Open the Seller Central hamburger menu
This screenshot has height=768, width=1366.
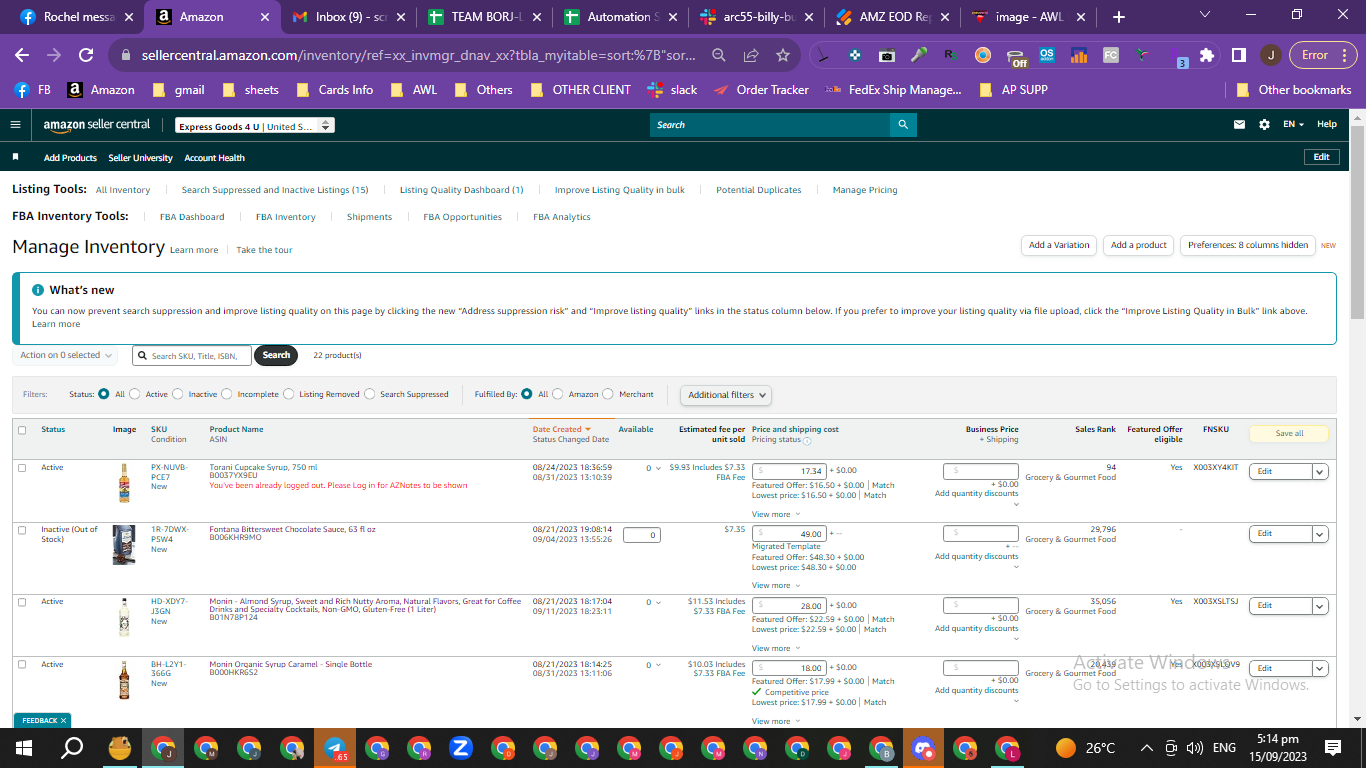[15, 125]
